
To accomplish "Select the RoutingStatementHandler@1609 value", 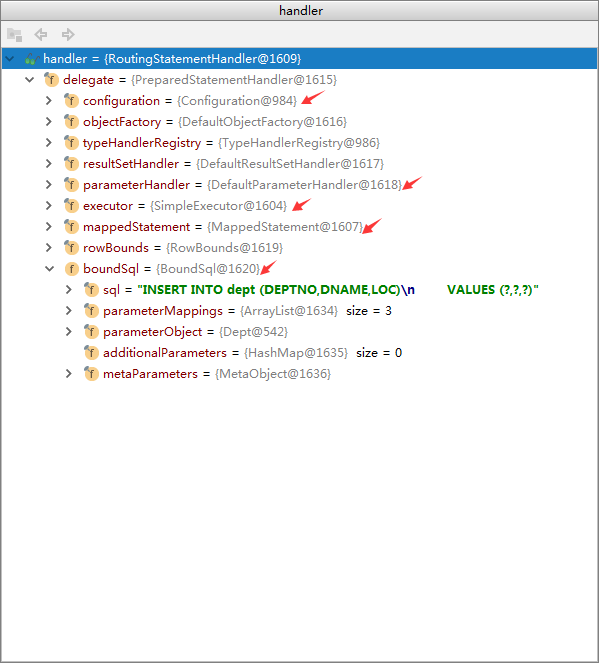I will tap(203, 59).
